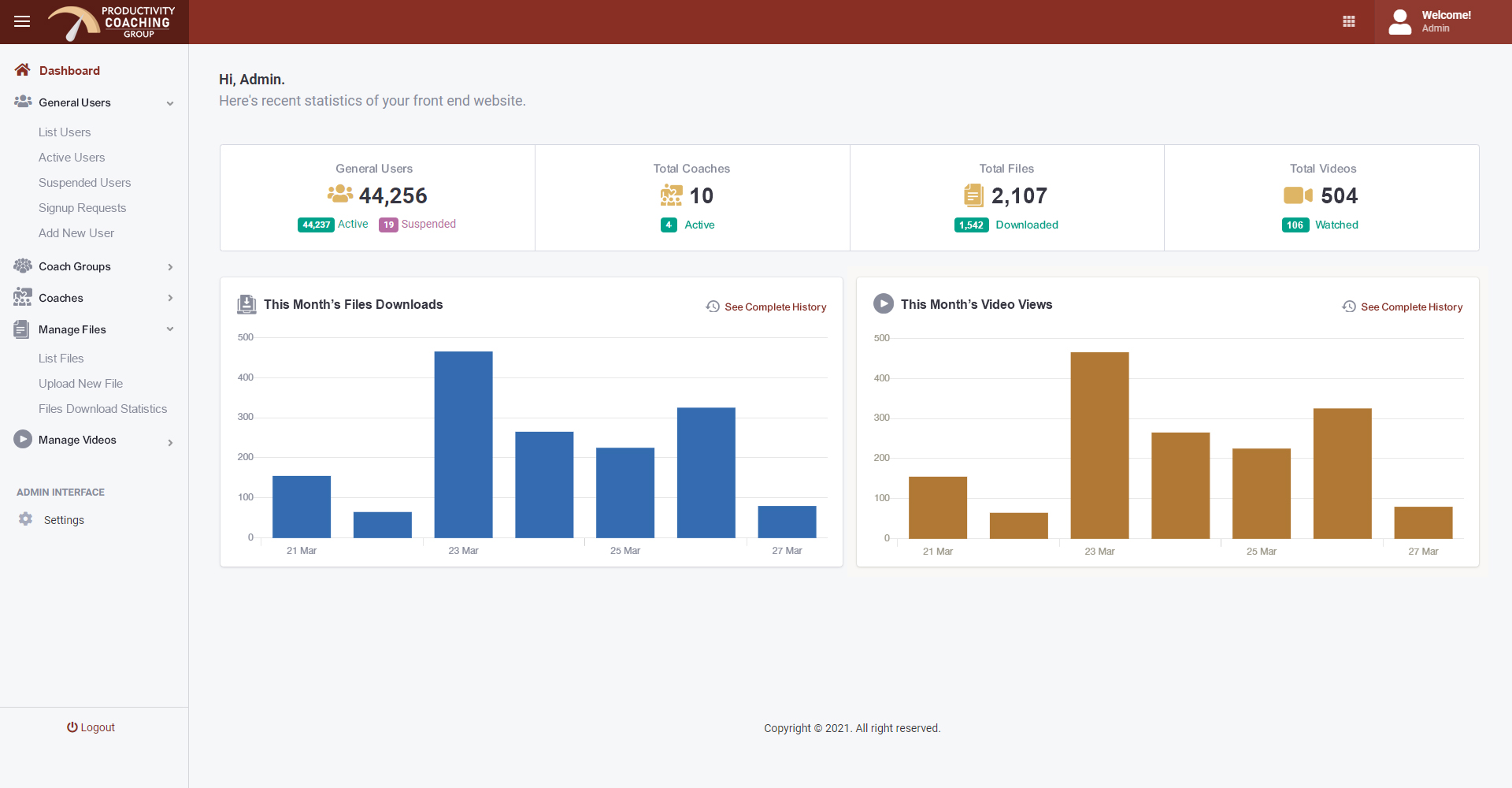This screenshot has width=1512, height=788.
Task: Open List Users in sidebar
Action: point(65,132)
